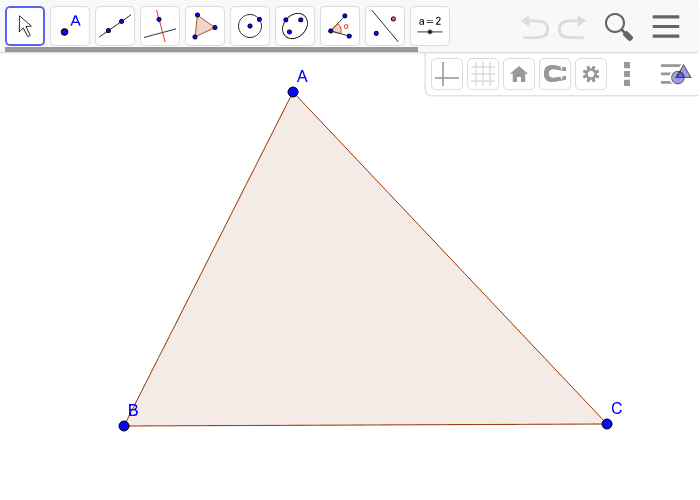This screenshot has height=500, width=700.
Task: Select the Reflect about Line tool
Action: [385, 26]
